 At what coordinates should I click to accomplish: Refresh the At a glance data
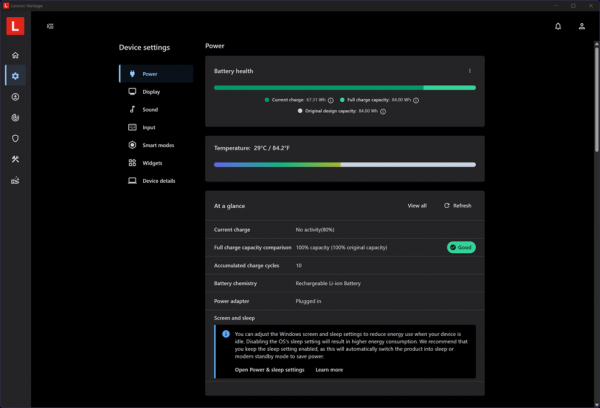457,206
